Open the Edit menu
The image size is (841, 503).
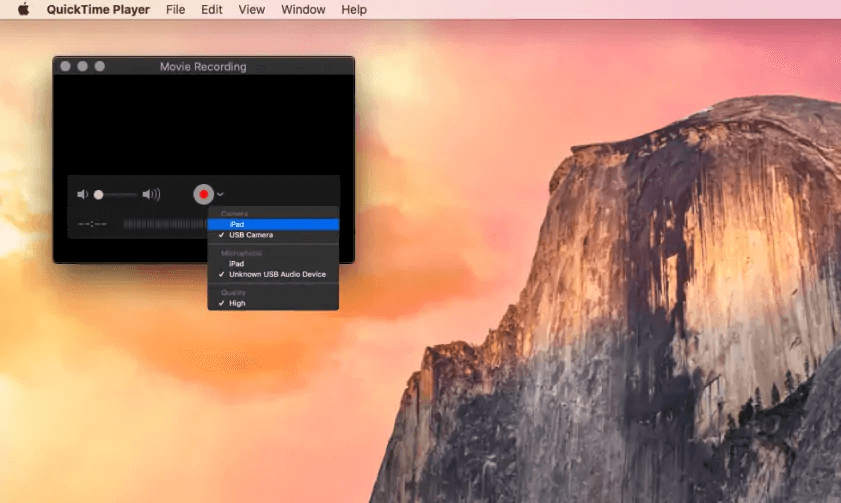tap(211, 10)
